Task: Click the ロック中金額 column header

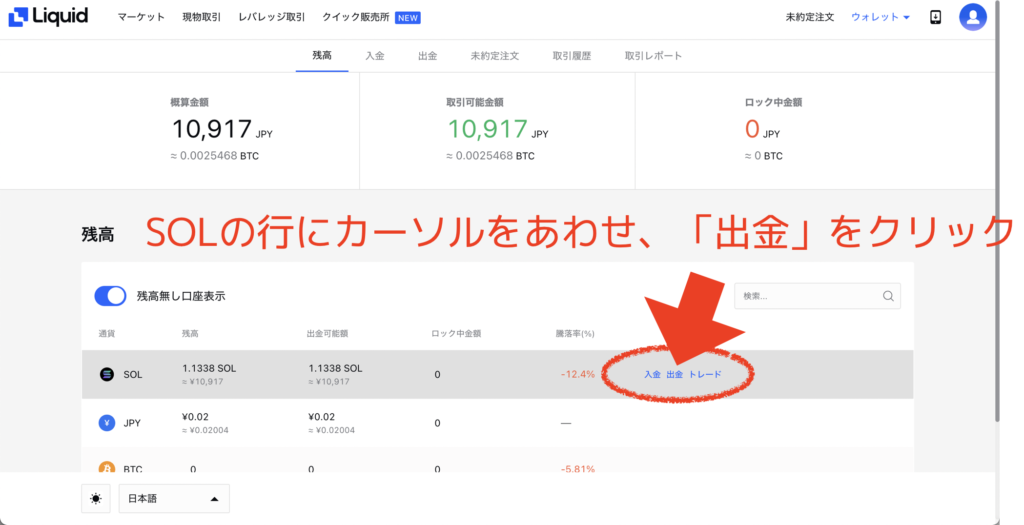Action: tap(456, 334)
